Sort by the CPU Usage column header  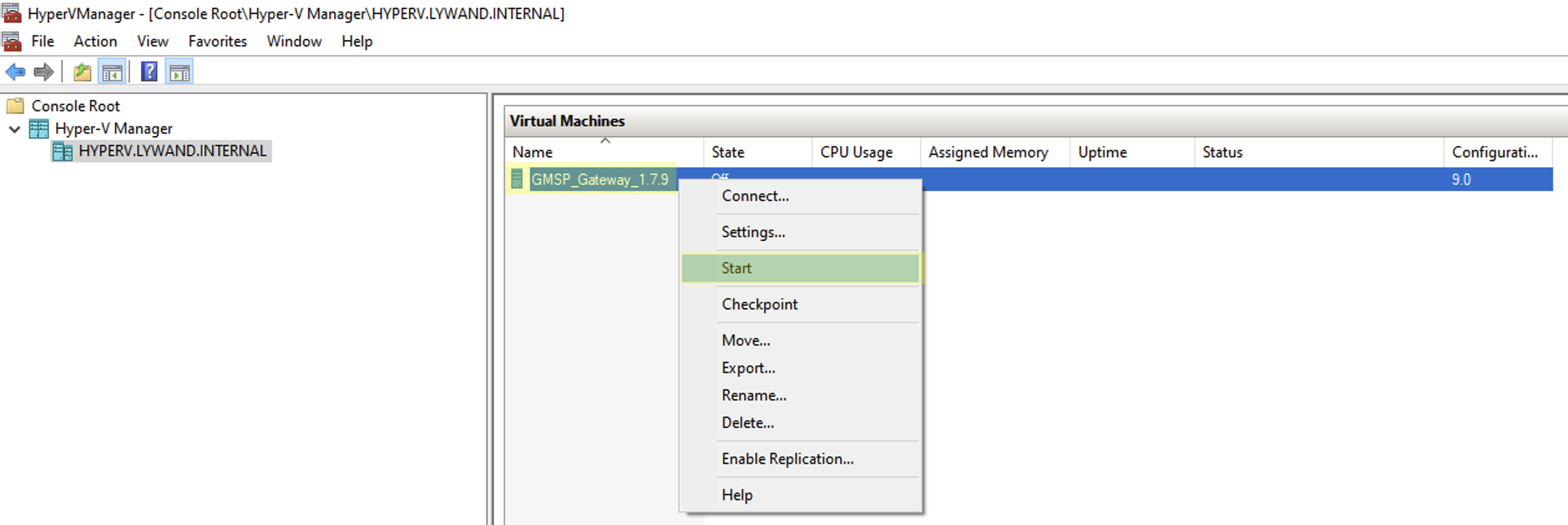pos(866,152)
